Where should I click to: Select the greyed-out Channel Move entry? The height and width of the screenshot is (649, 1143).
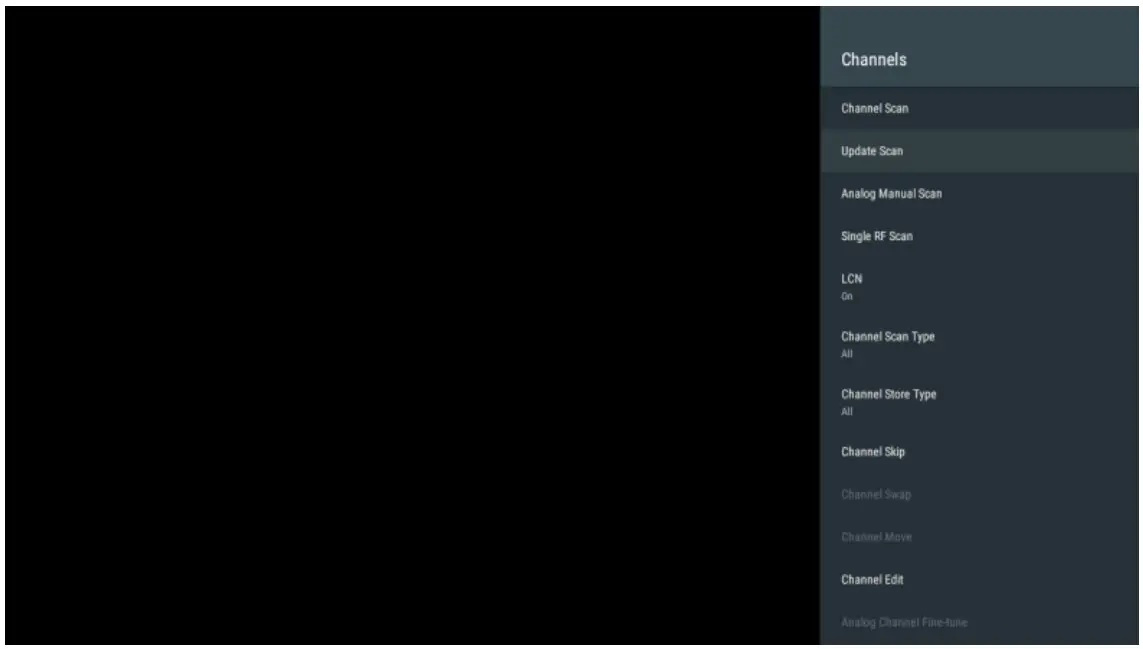tap(979, 537)
